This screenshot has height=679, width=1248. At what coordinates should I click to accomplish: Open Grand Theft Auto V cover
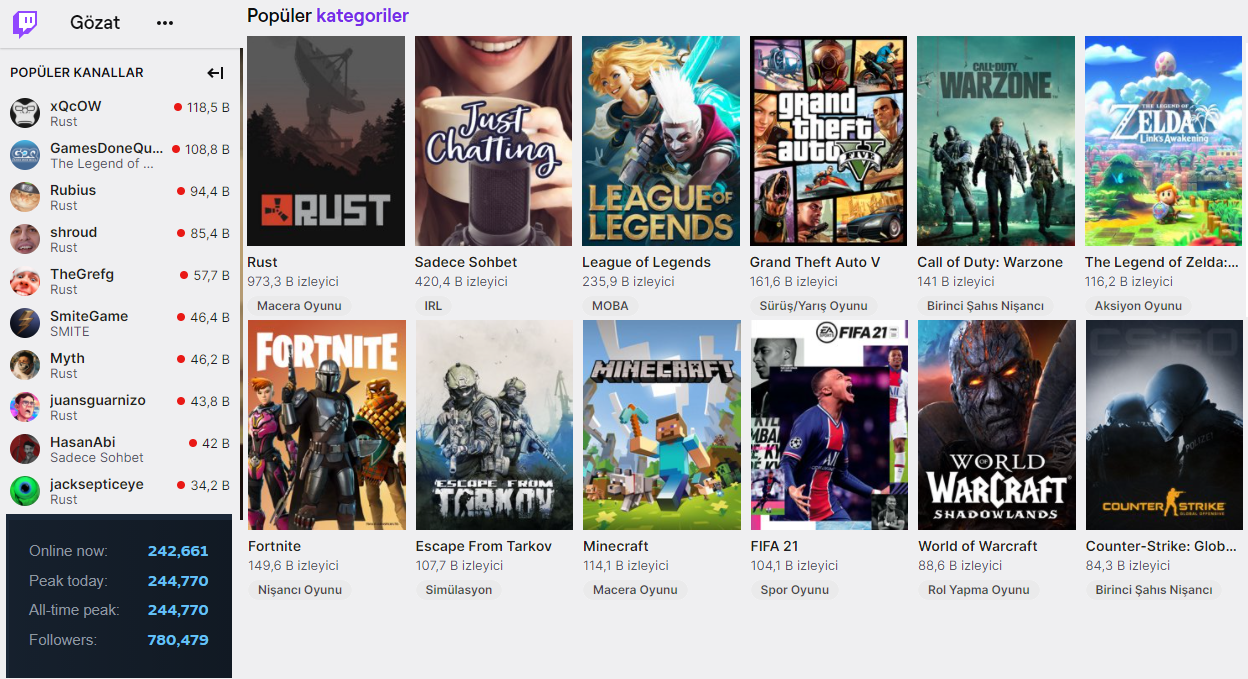coord(828,141)
